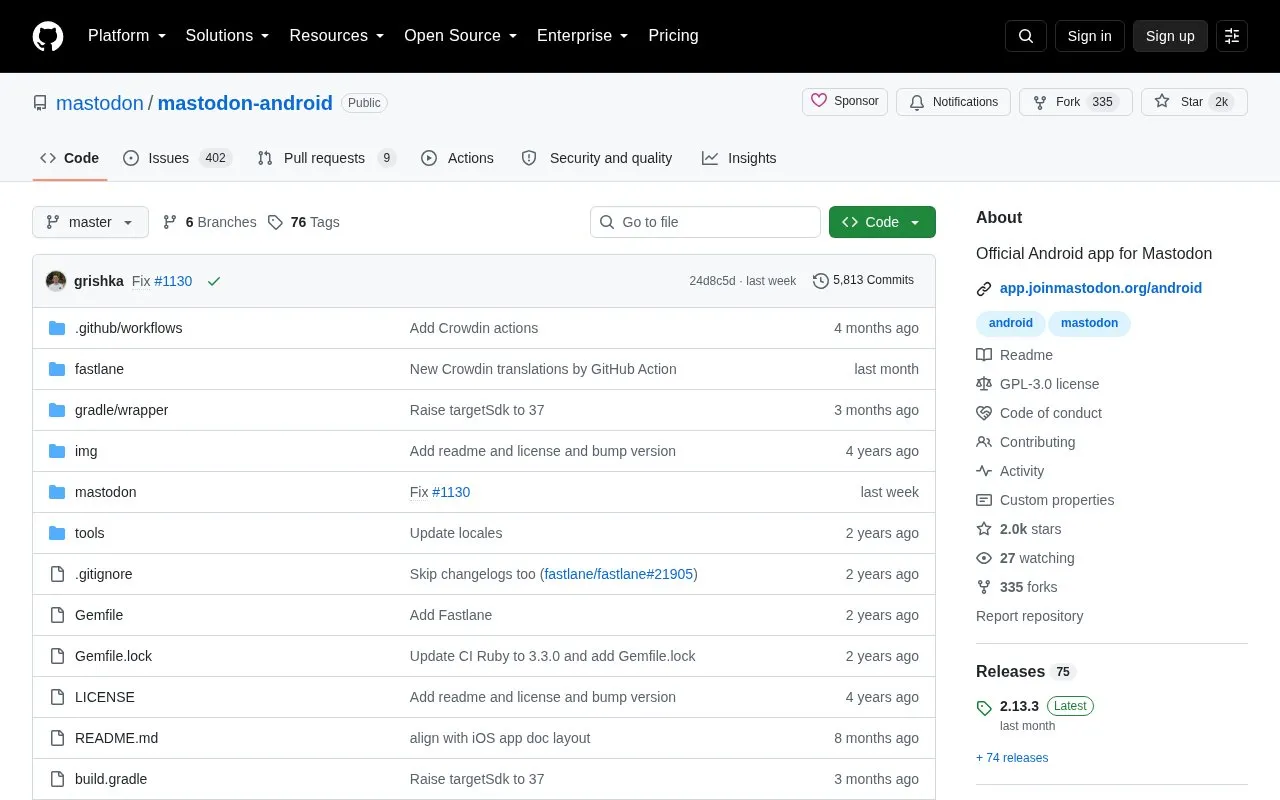
Task: Expand the Solutions menu
Action: (228, 36)
